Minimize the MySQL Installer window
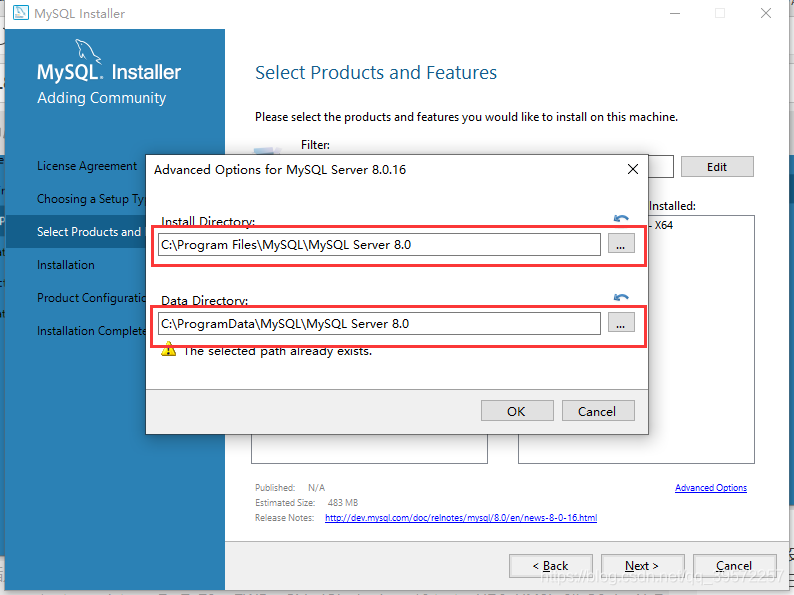The width and height of the screenshot is (794, 595). click(675, 13)
